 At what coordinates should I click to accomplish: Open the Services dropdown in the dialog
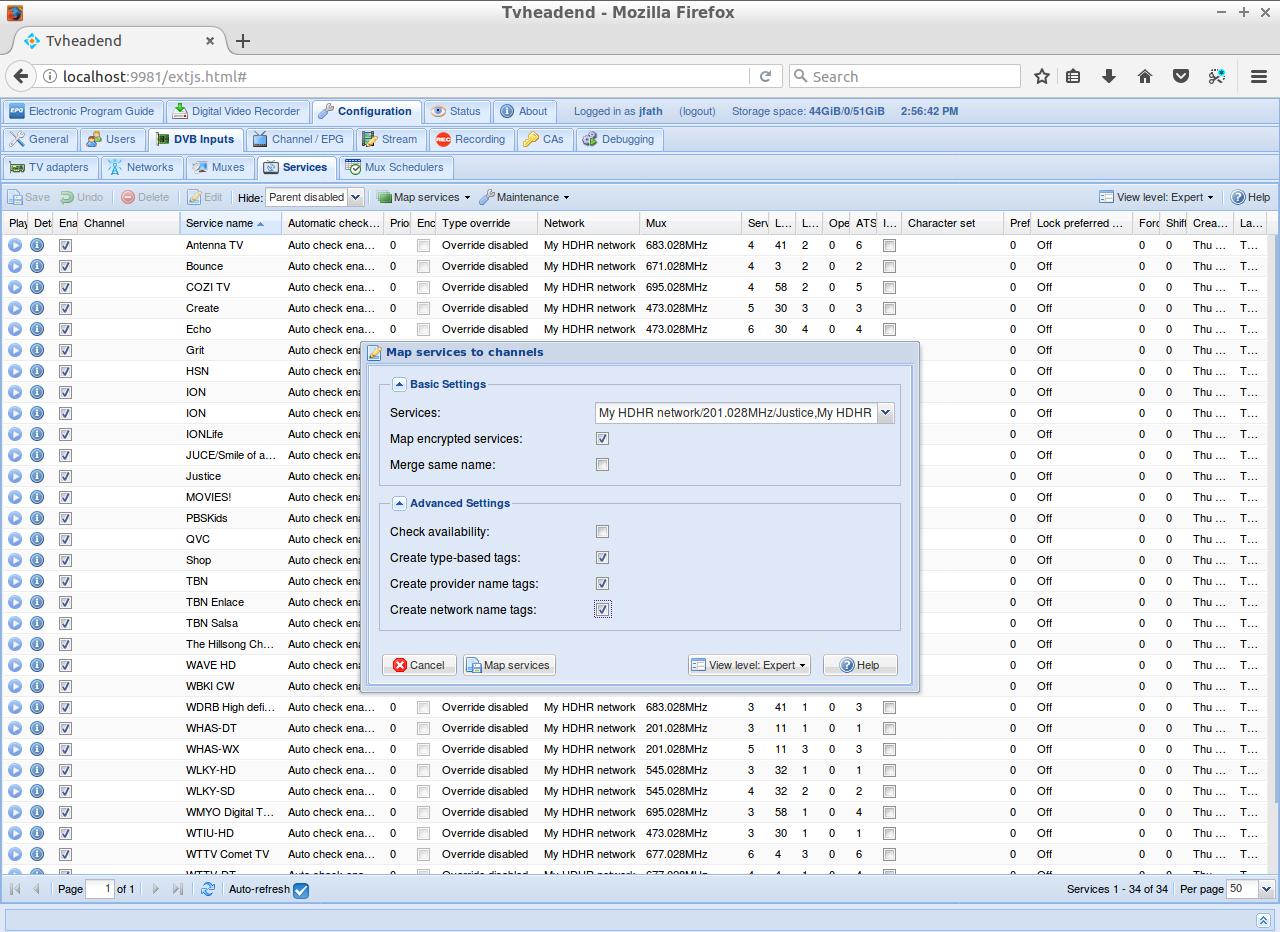tap(884, 412)
